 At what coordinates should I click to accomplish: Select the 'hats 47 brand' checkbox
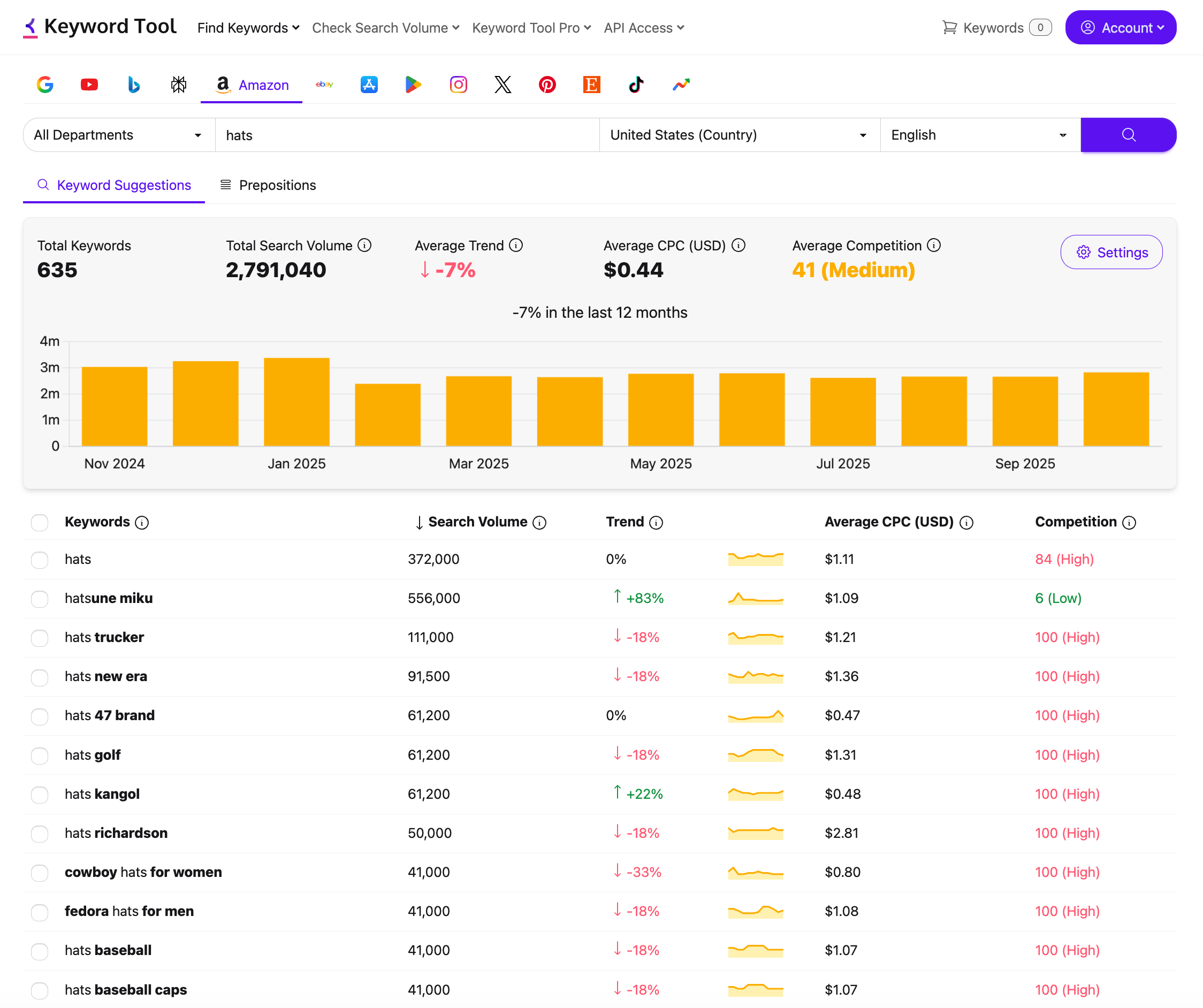[40, 716]
